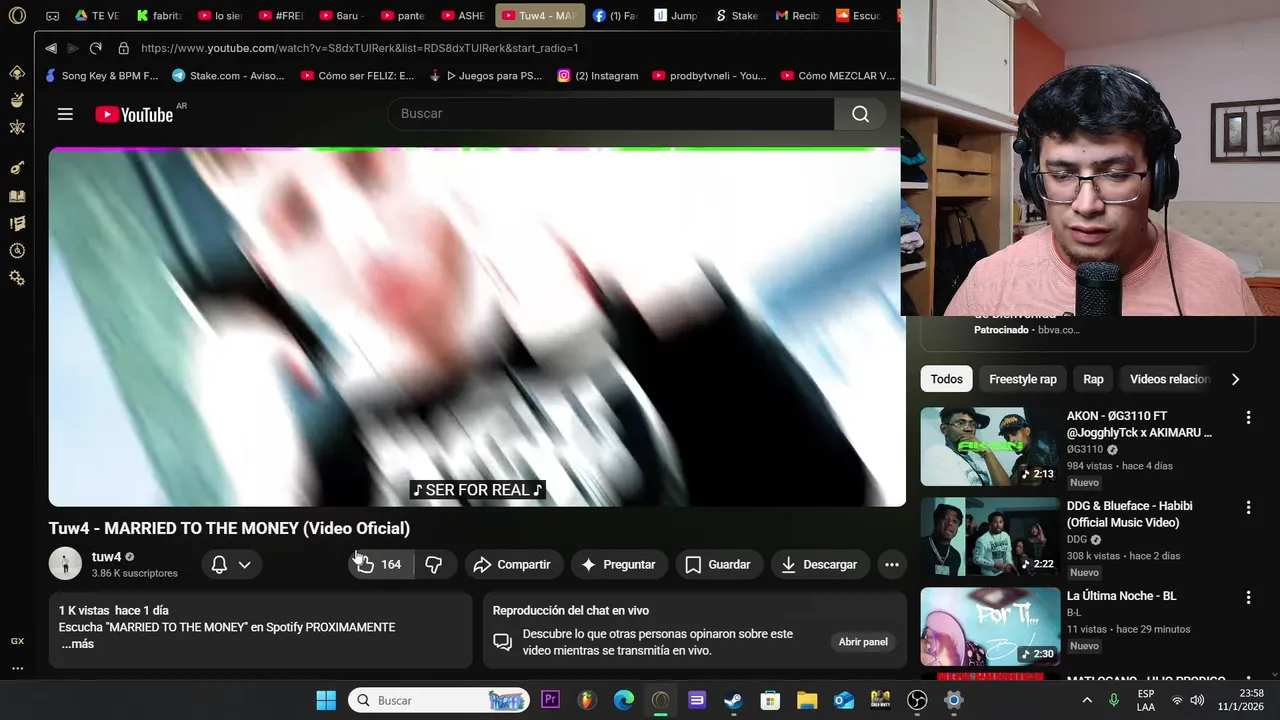The height and width of the screenshot is (720, 1280).
Task: Open the sidebar three-dots setup menu
Action: [17, 668]
